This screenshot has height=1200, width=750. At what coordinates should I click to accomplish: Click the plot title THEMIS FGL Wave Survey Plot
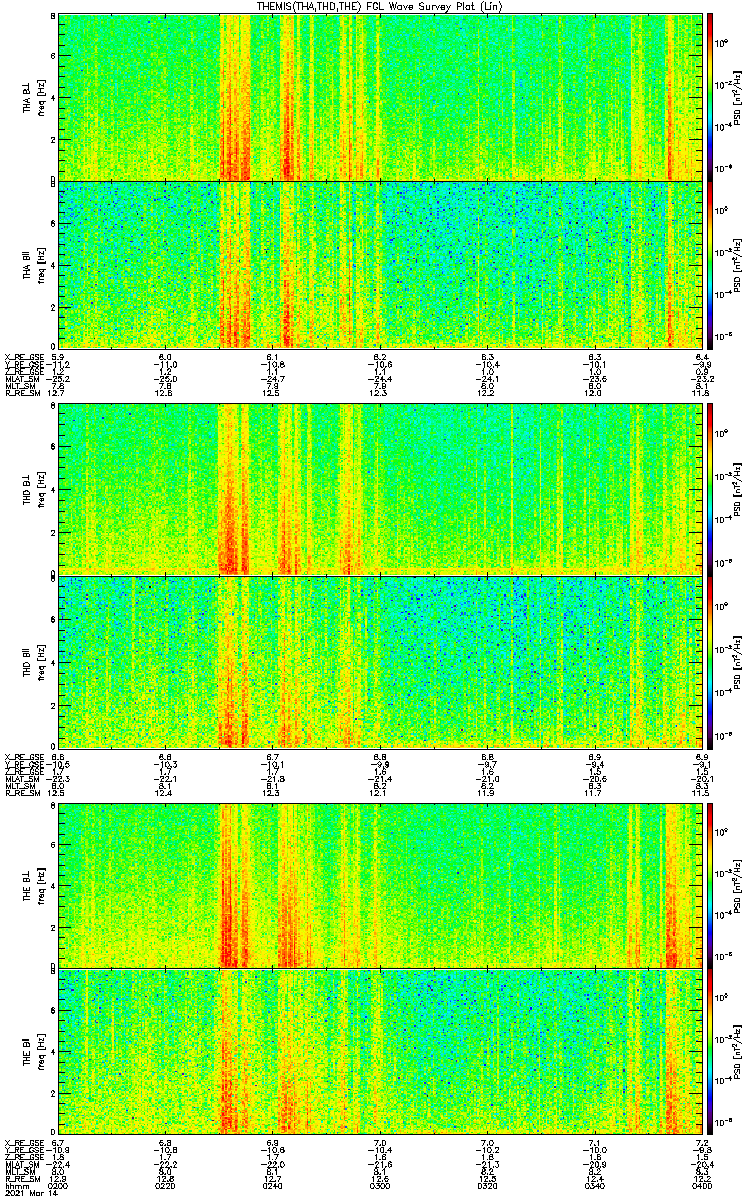(x=380, y=6)
